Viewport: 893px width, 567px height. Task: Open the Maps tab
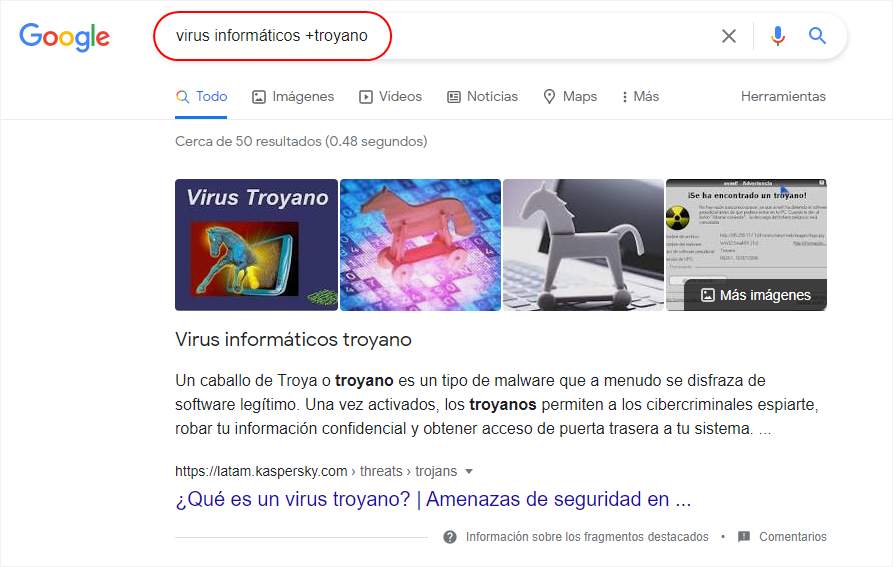coord(570,97)
